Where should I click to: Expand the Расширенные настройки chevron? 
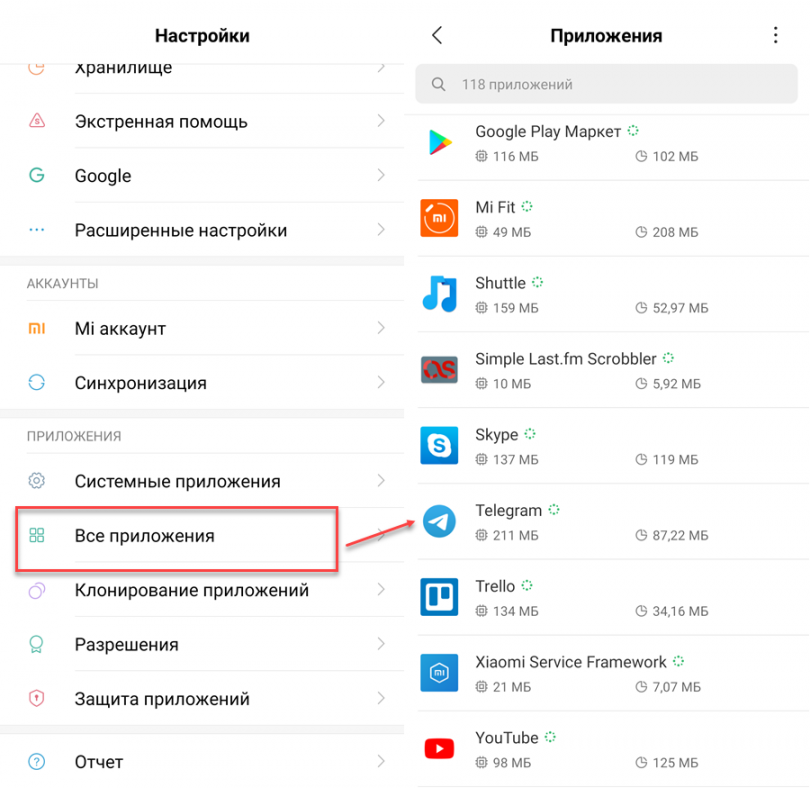click(x=381, y=229)
